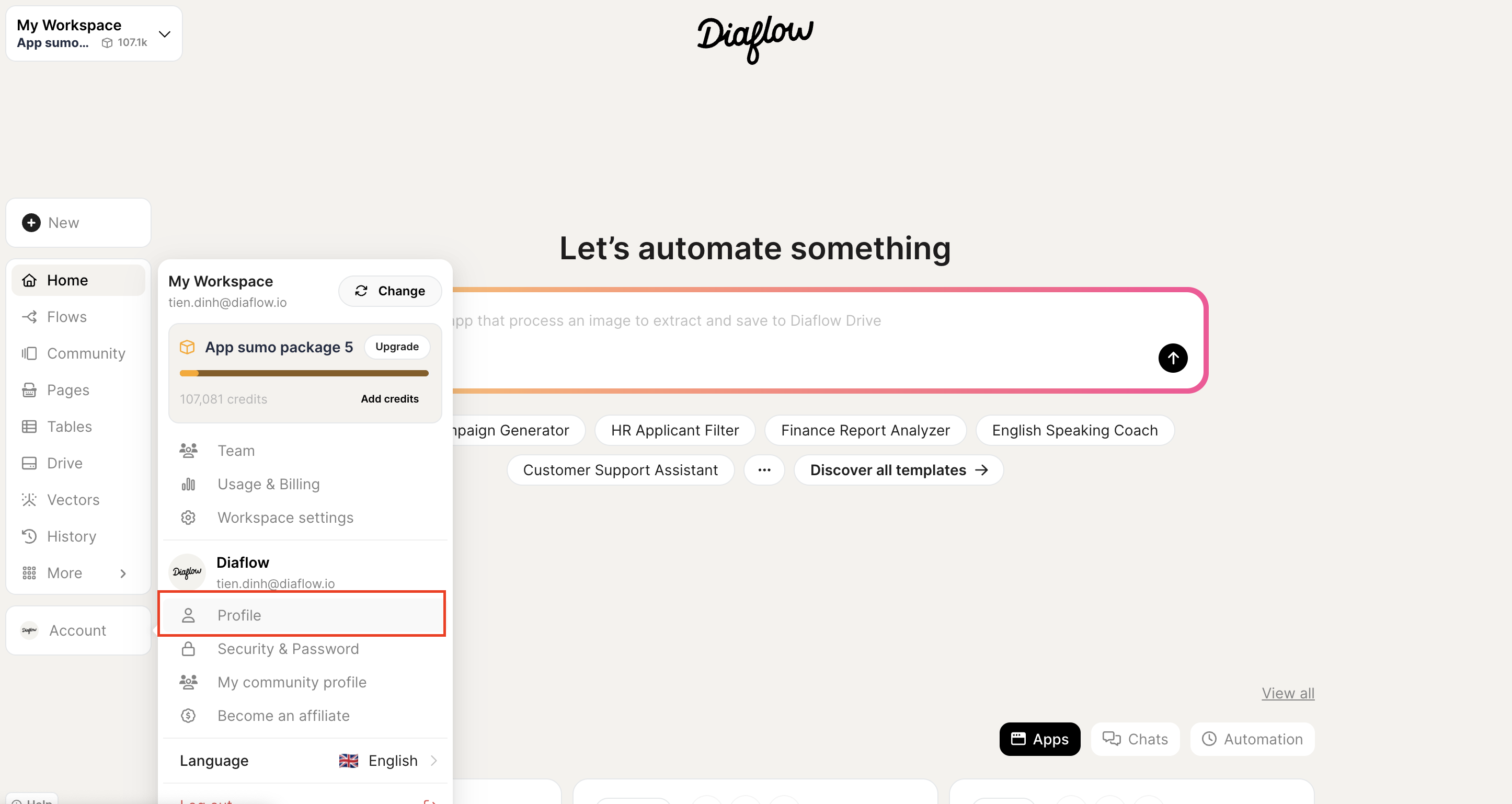Click the Upgrade button
This screenshot has height=804, width=1512.
tap(397, 347)
